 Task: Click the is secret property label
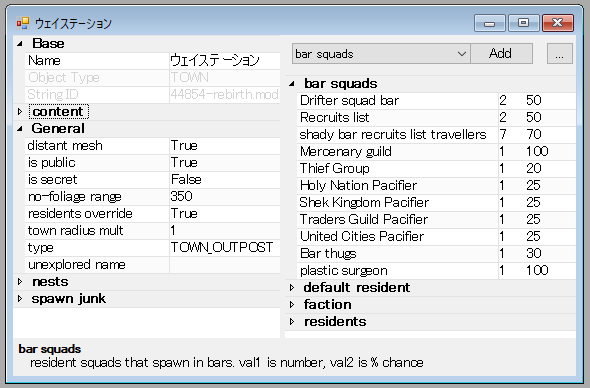52,180
